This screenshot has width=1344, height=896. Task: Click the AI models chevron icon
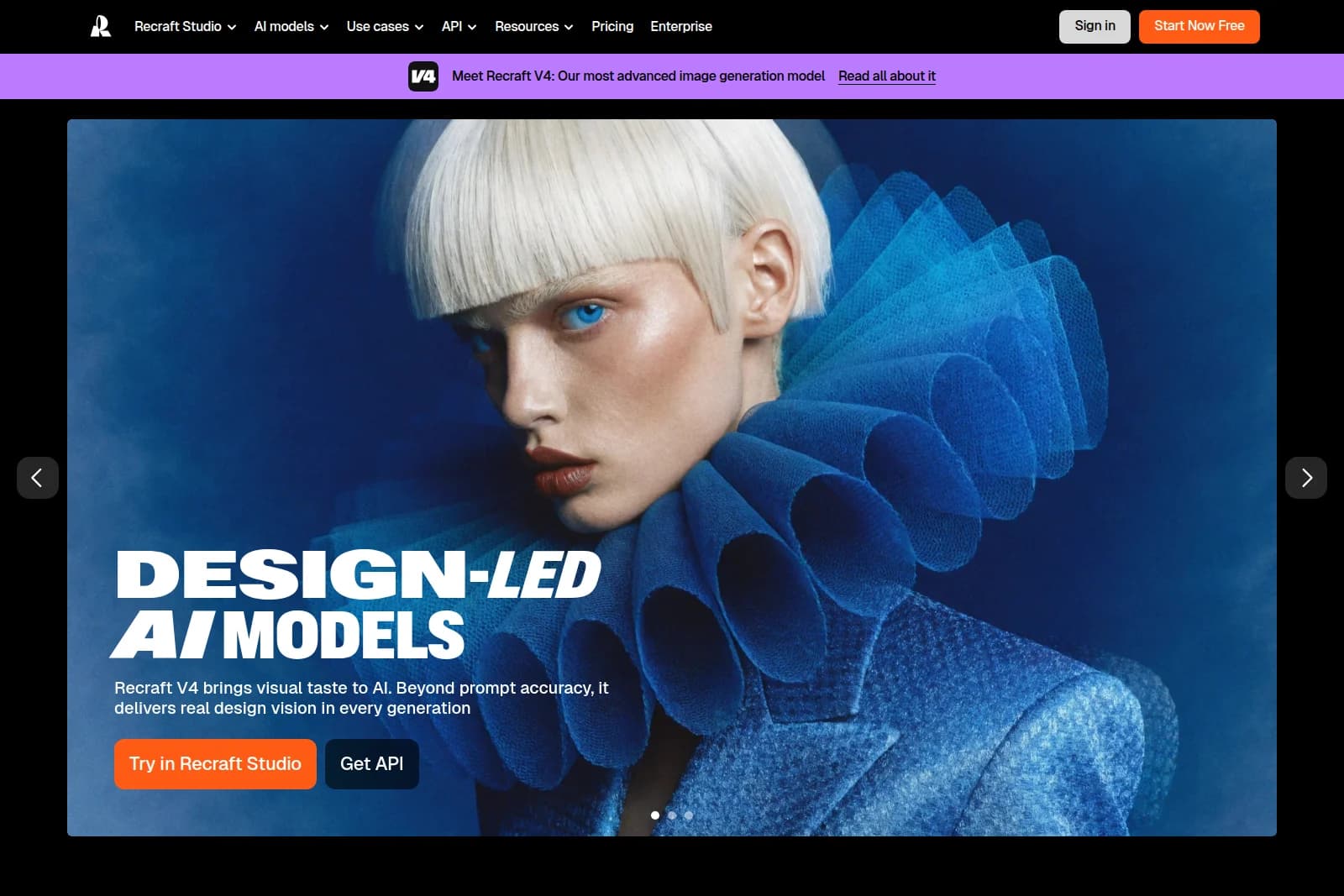click(324, 27)
